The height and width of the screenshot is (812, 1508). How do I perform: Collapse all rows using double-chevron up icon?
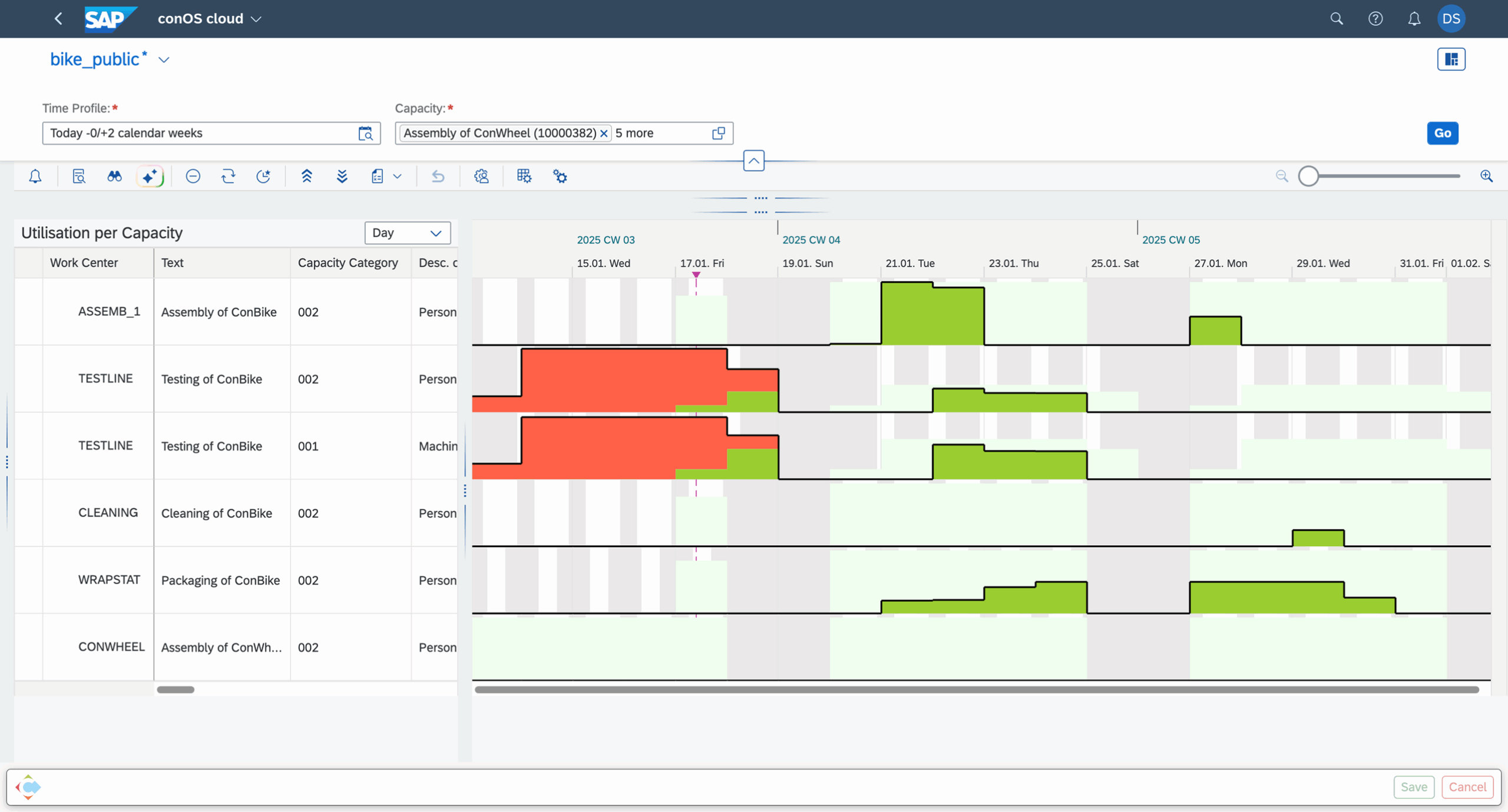tap(307, 175)
